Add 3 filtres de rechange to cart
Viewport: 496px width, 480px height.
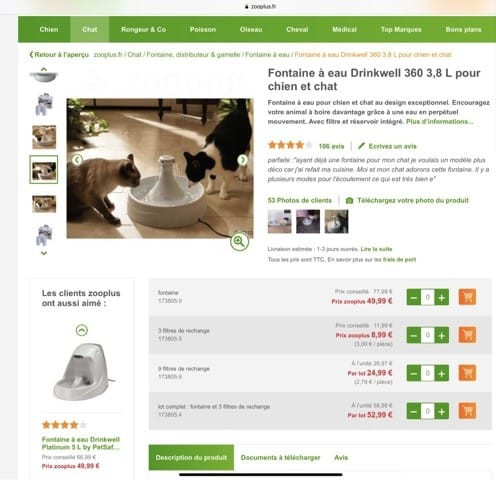467,335
